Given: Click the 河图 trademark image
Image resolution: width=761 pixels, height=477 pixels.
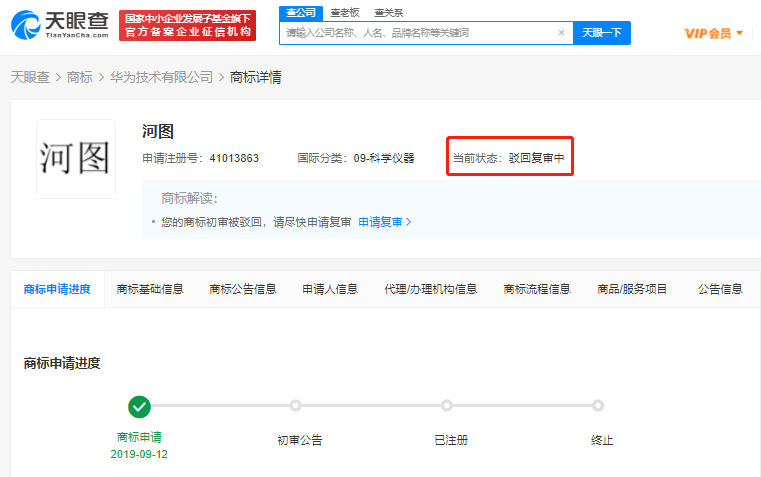Looking at the screenshot, I should click(76, 159).
